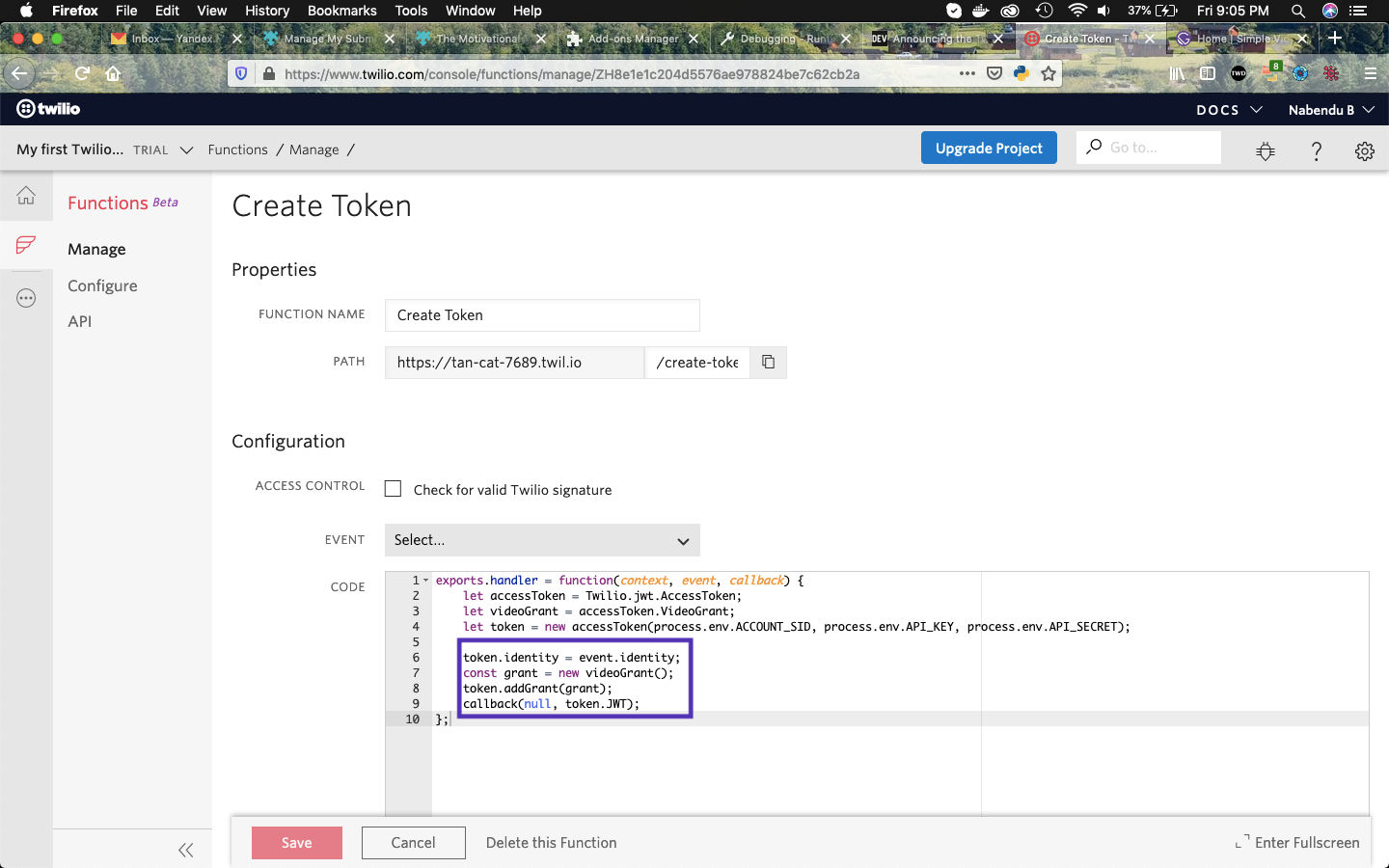
Task: Click Delete this Function link
Action: tap(551, 843)
